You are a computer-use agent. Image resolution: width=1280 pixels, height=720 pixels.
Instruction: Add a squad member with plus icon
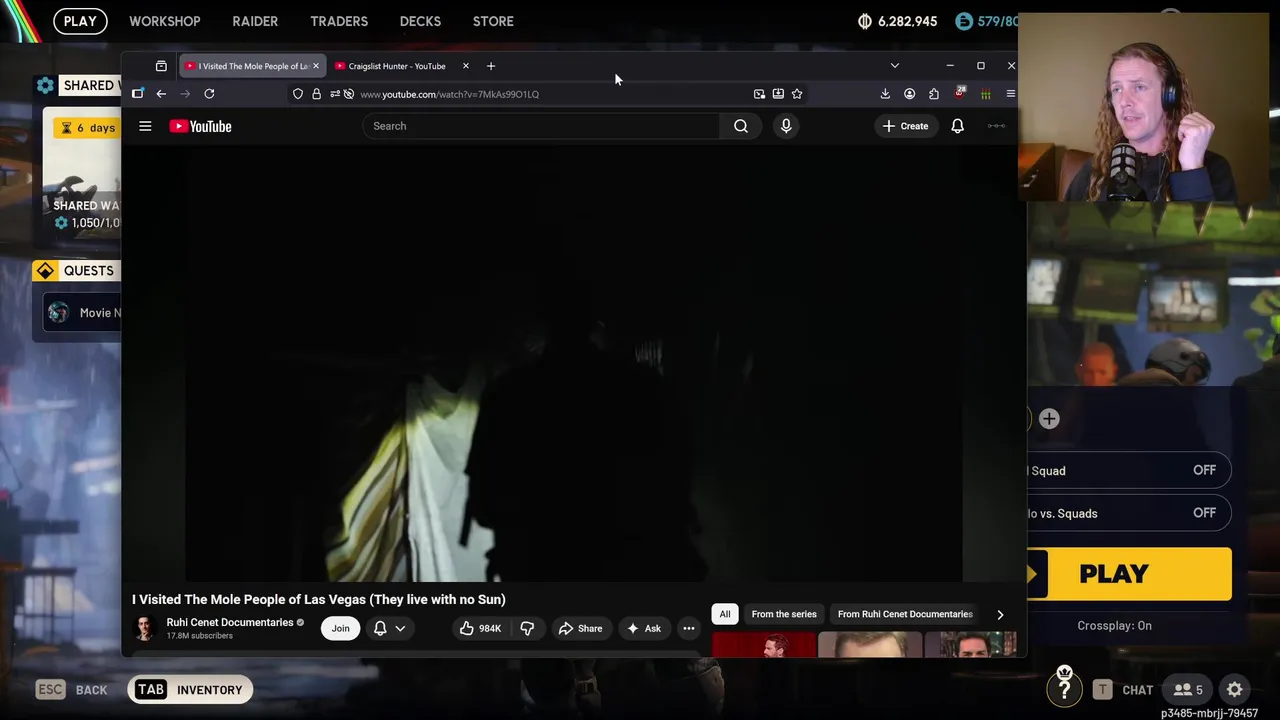pos(1049,419)
